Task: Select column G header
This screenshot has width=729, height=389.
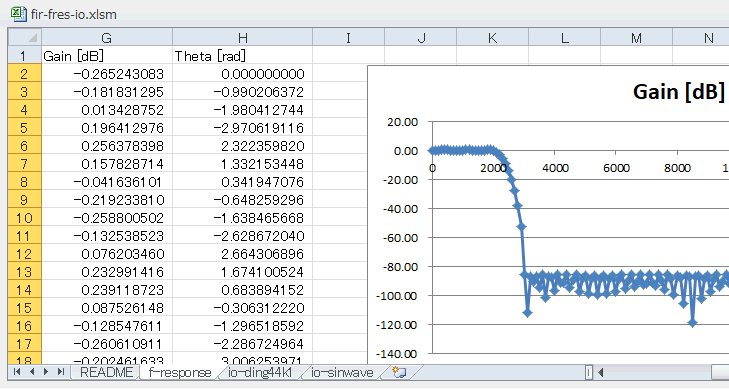Action: click(x=107, y=37)
